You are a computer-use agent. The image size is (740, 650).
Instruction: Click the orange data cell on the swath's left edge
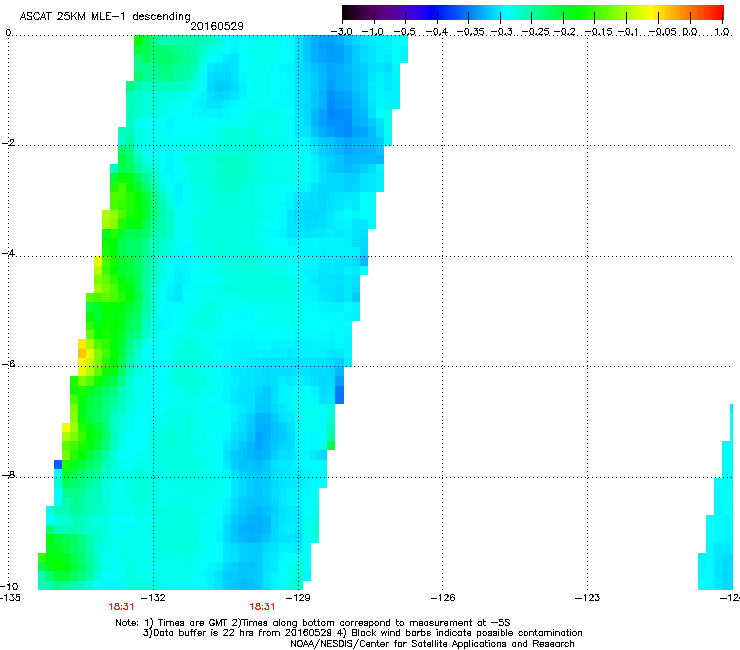[82, 353]
